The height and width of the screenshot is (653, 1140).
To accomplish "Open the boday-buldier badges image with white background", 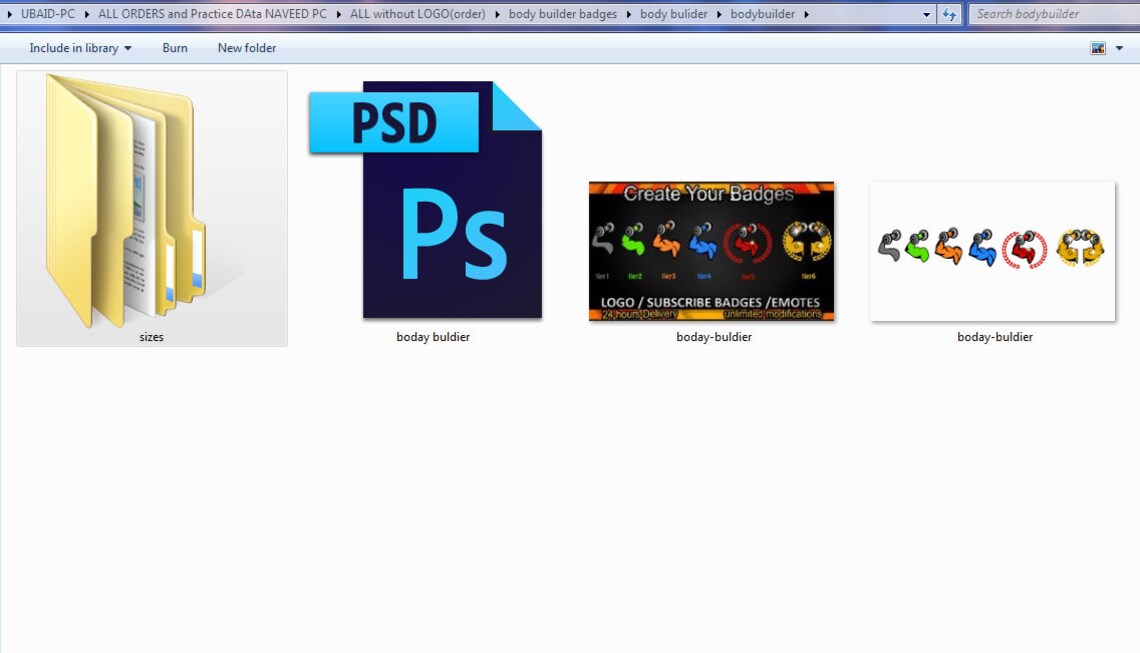I will (993, 250).
